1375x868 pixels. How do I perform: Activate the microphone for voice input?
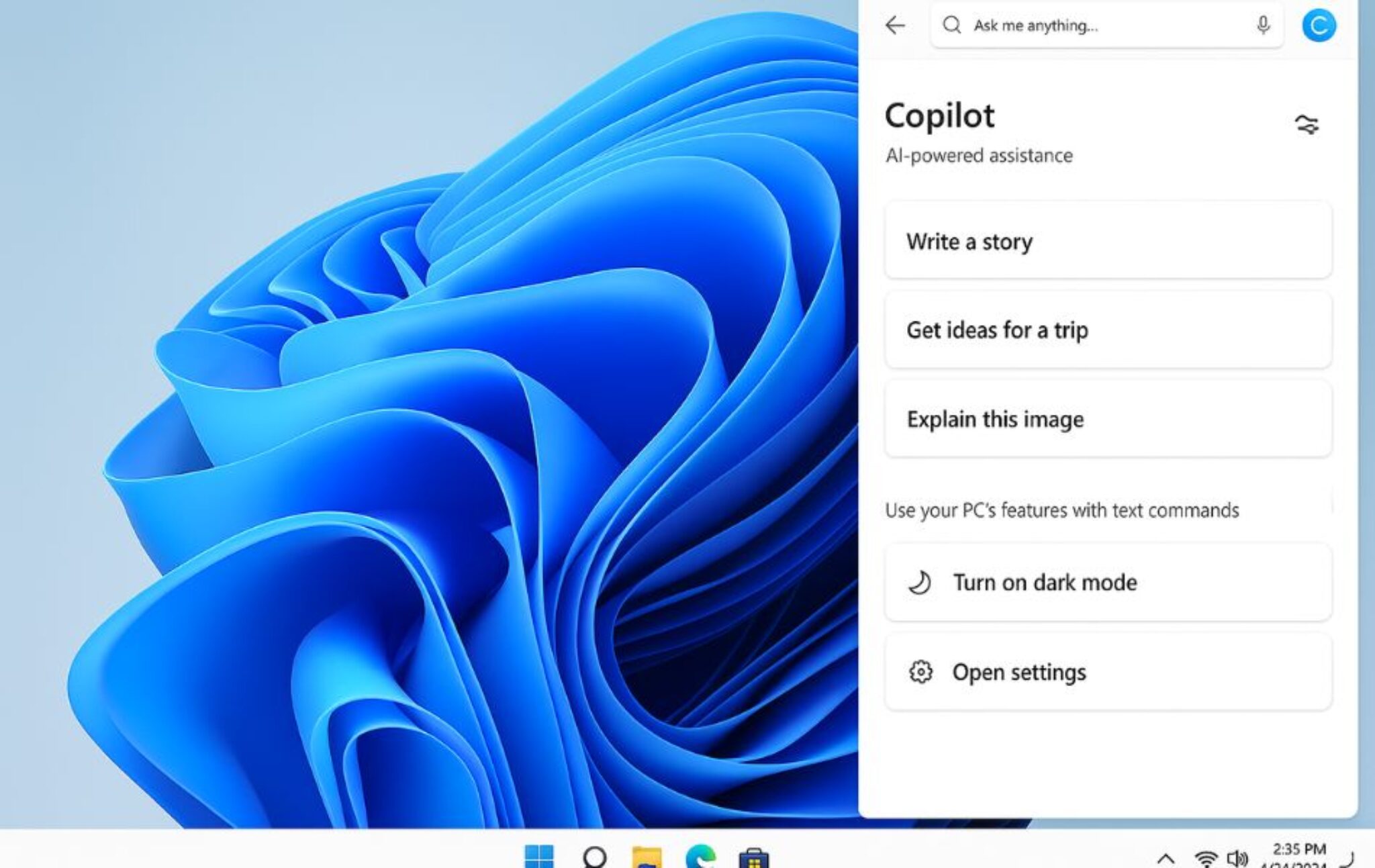point(1263,26)
